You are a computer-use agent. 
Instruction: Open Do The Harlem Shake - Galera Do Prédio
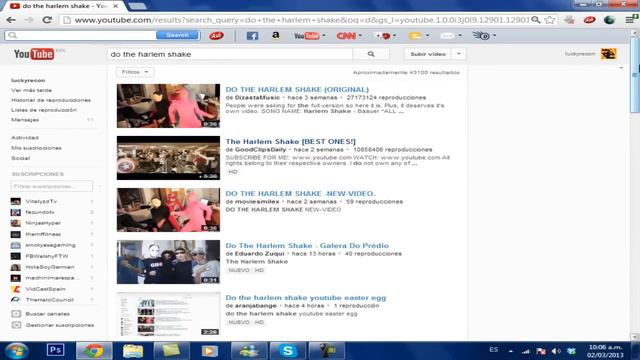coord(307,246)
